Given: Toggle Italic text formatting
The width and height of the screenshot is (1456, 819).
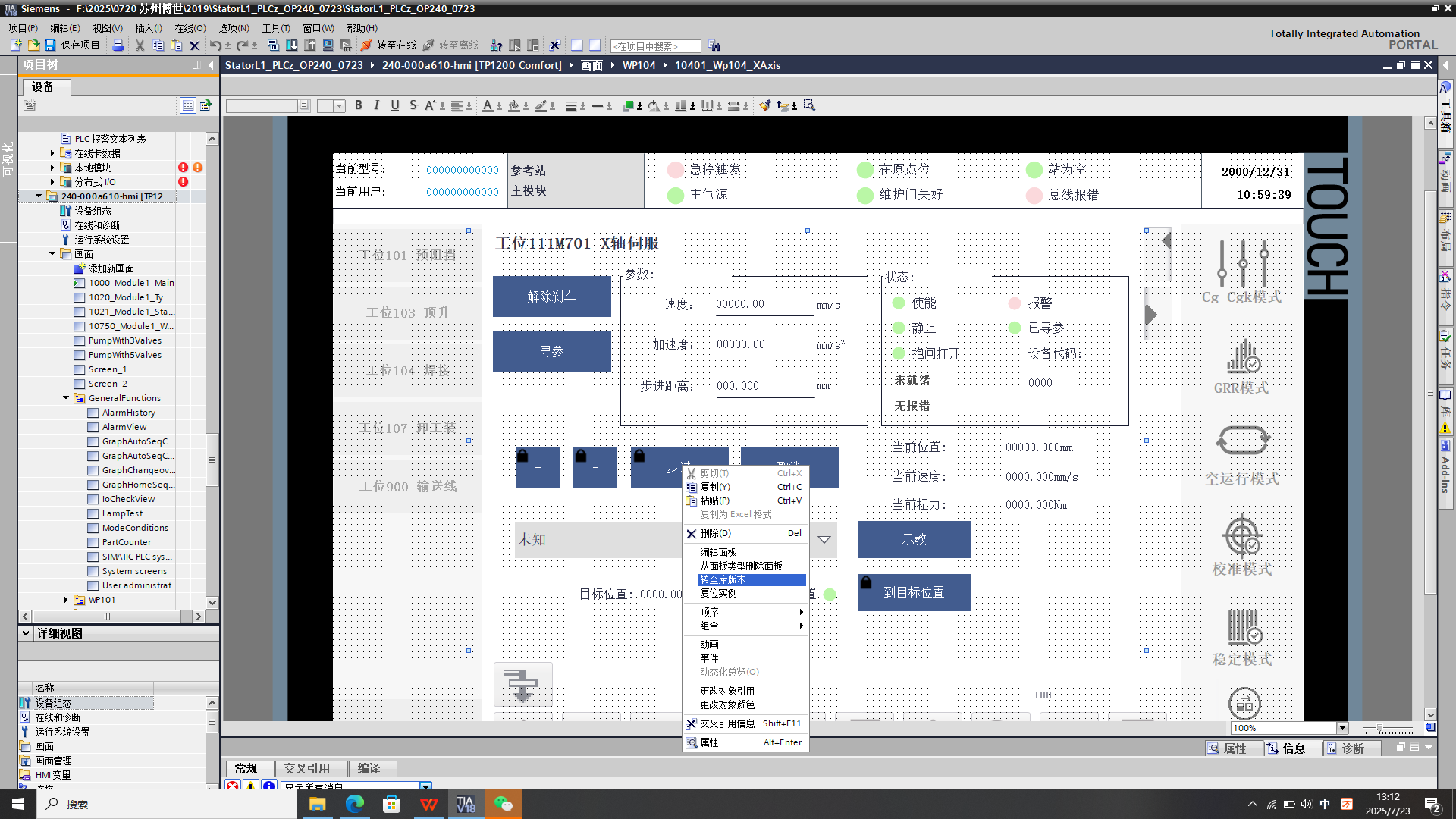Looking at the screenshot, I should click(x=377, y=105).
